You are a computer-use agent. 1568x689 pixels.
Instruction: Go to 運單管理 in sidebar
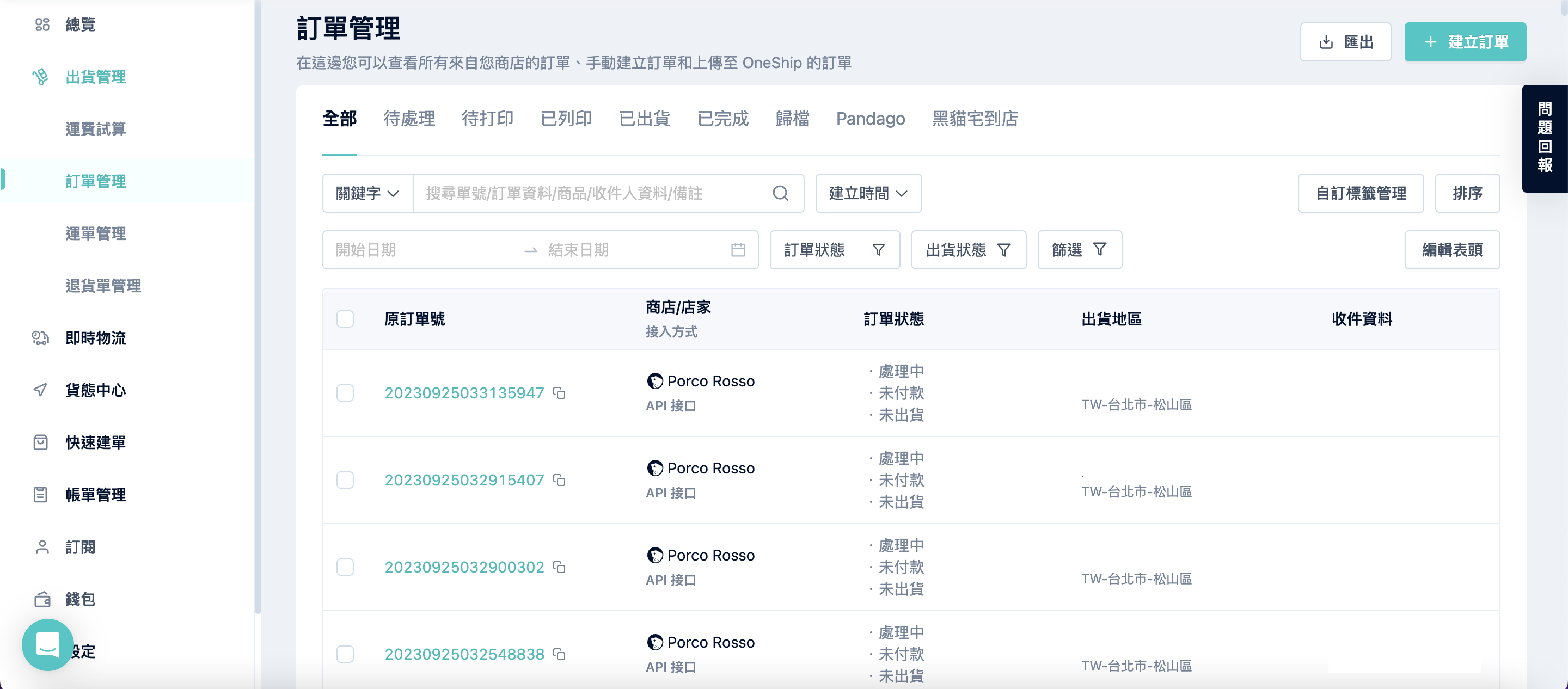pyautogui.click(x=96, y=233)
